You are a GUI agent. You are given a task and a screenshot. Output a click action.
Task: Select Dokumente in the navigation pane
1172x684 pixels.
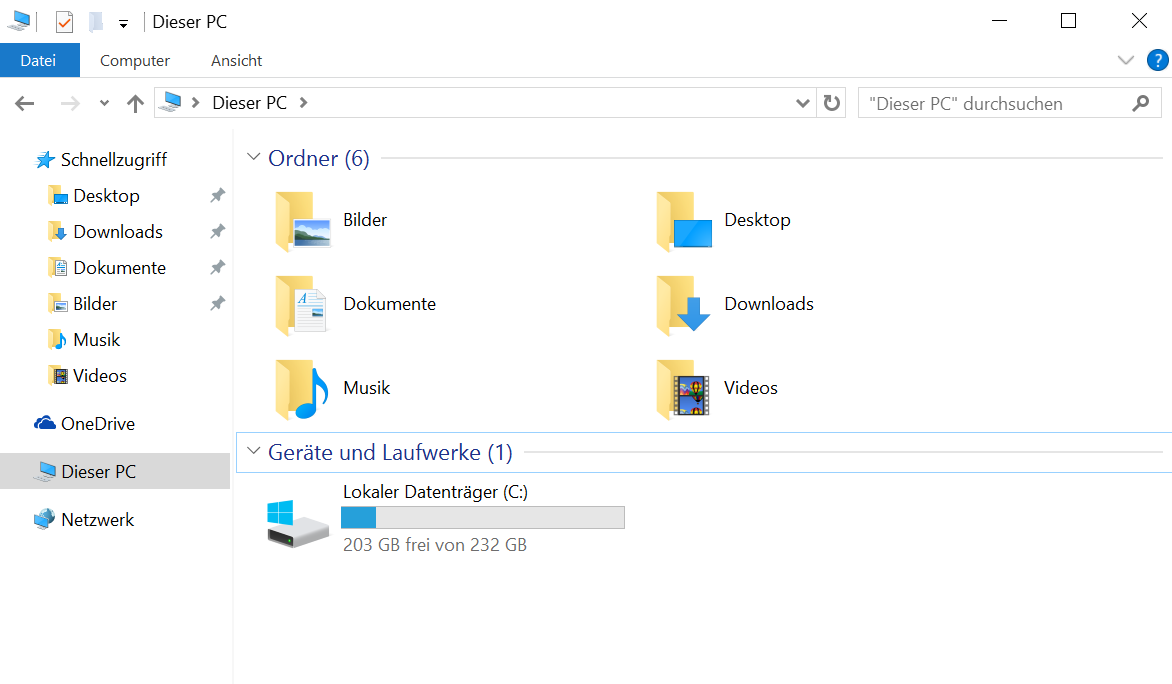120,268
